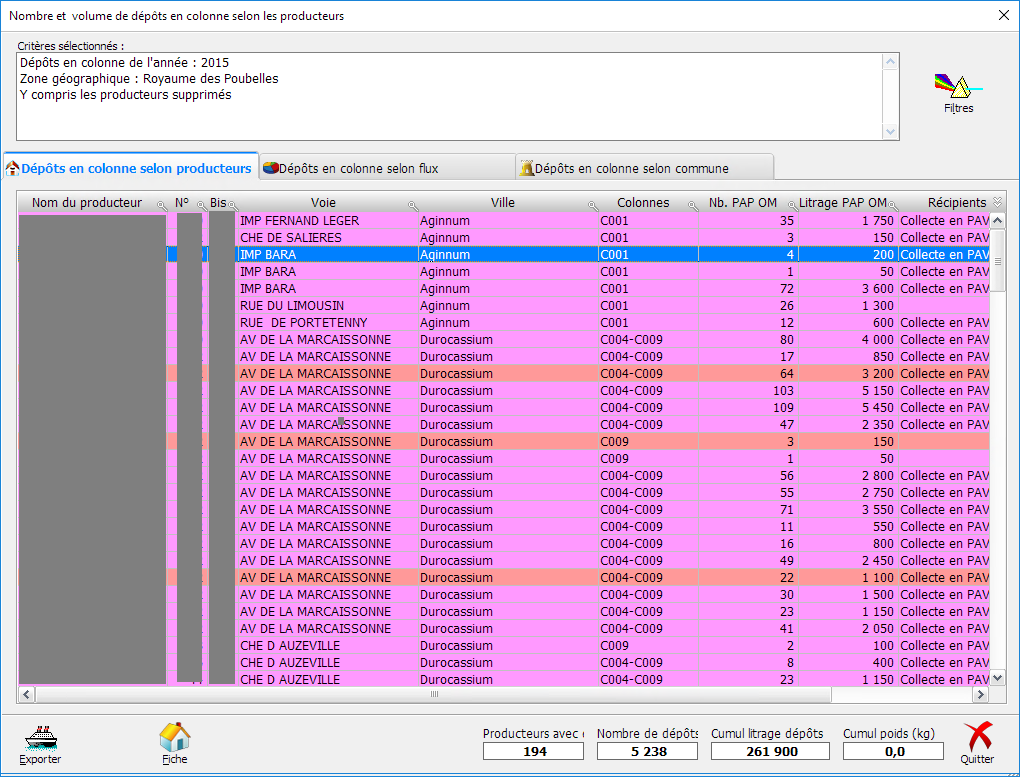This screenshot has width=1020, height=777.
Task: Sort by the Litrage PAP OM column header
Action: pyautogui.click(x=842, y=203)
